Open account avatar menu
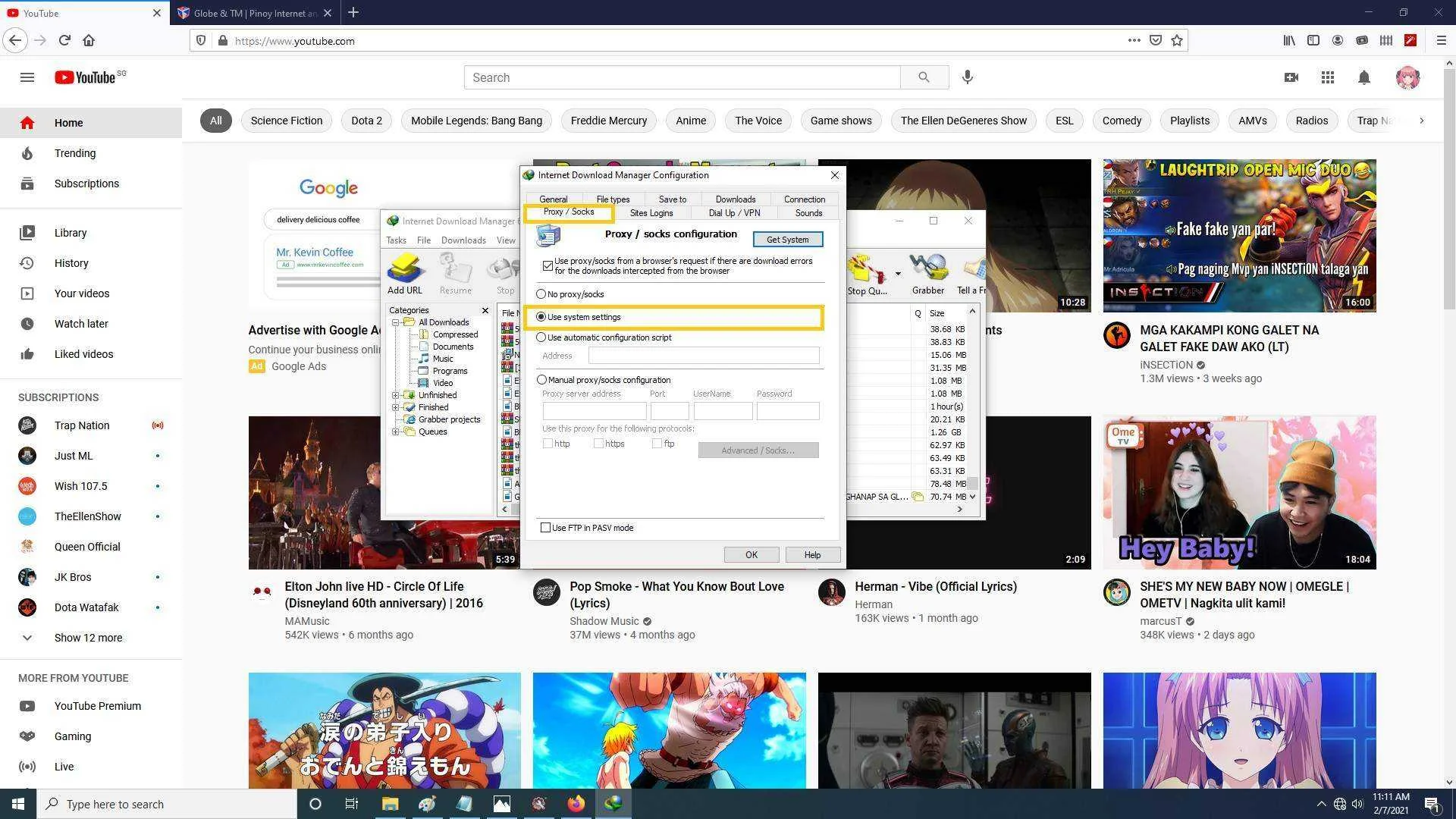The height and width of the screenshot is (819, 1456). point(1407,77)
